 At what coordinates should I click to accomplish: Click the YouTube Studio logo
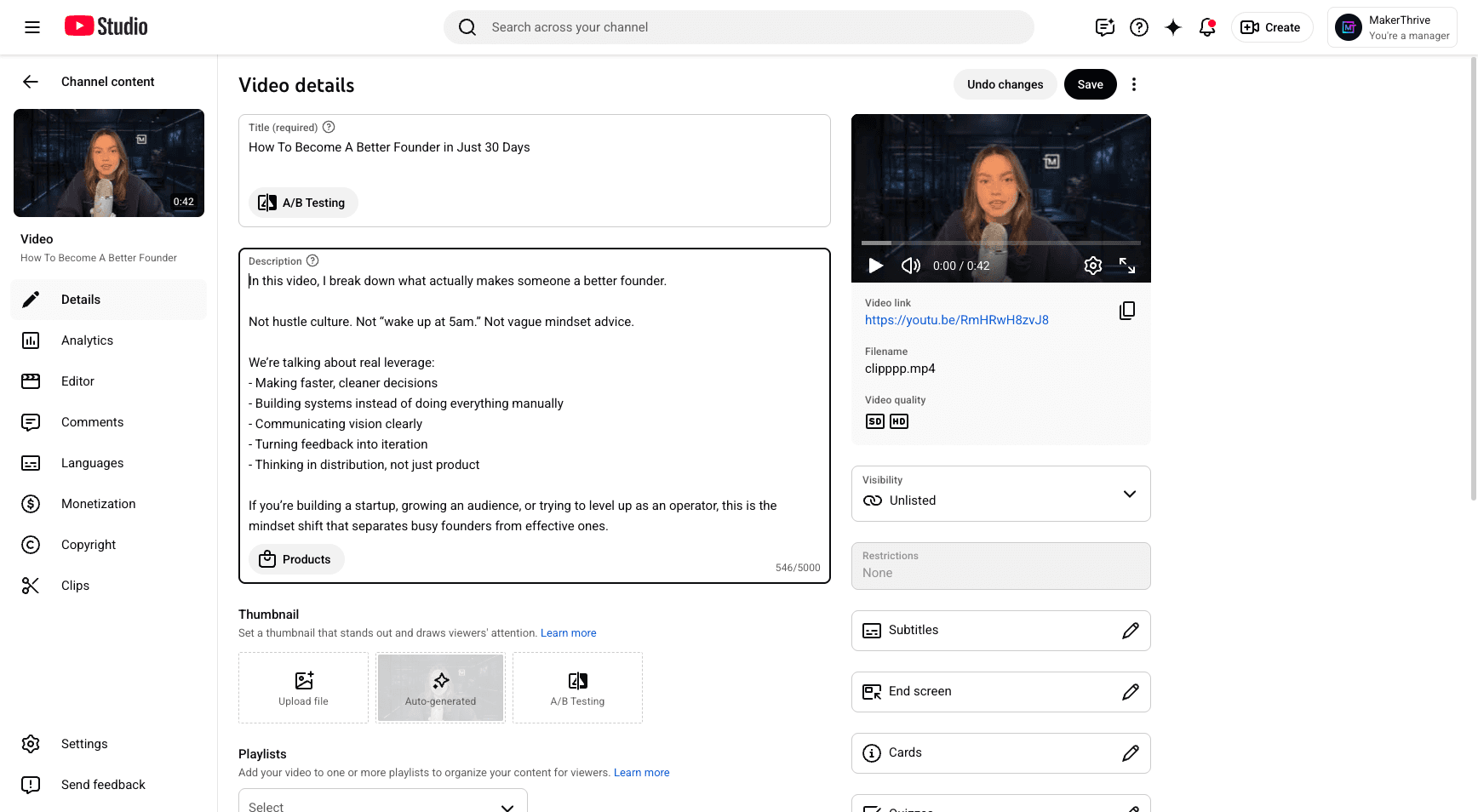tap(106, 26)
